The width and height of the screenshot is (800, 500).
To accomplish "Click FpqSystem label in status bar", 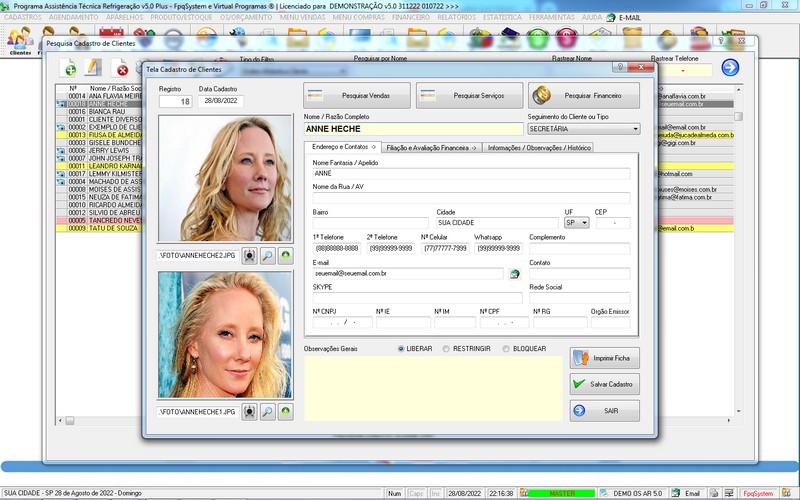I will point(758,493).
